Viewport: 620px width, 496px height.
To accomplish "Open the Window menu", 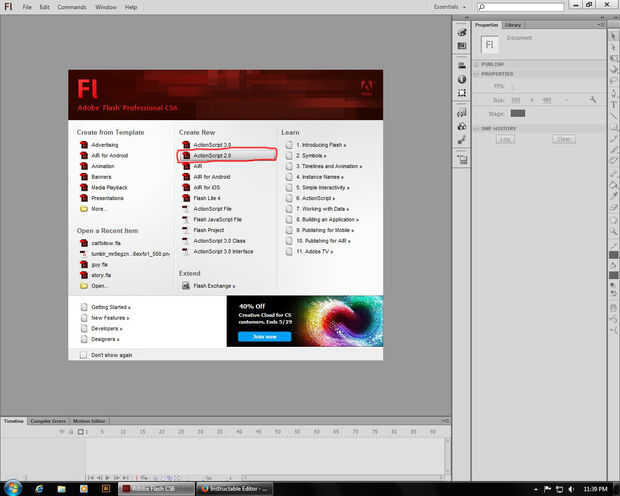I will point(106,7).
